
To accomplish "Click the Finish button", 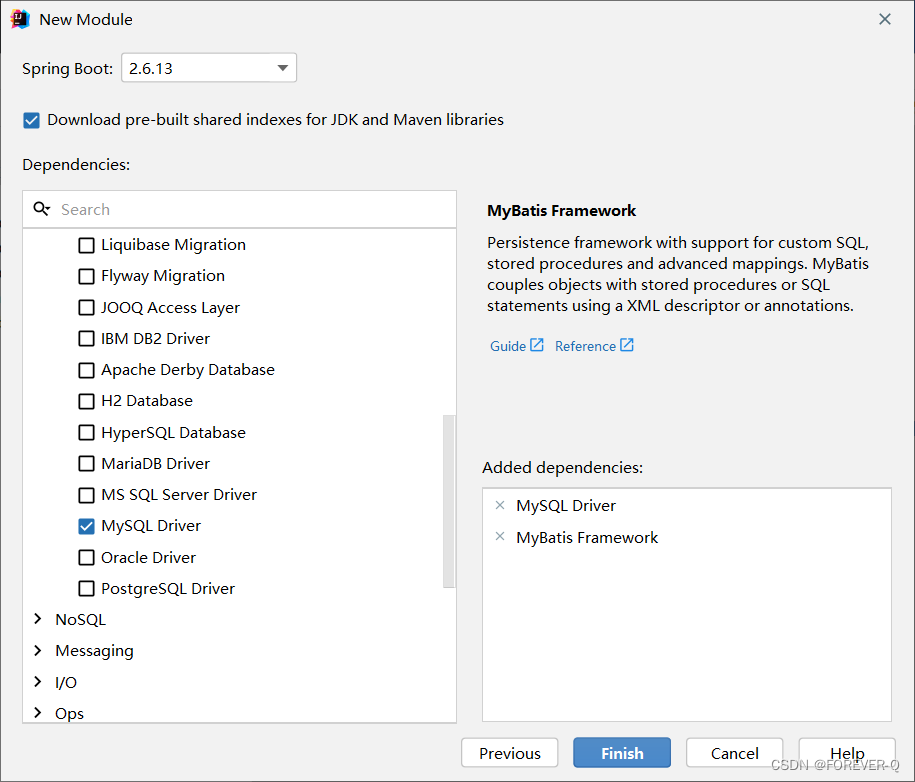I will pyautogui.click(x=622, y=753).
